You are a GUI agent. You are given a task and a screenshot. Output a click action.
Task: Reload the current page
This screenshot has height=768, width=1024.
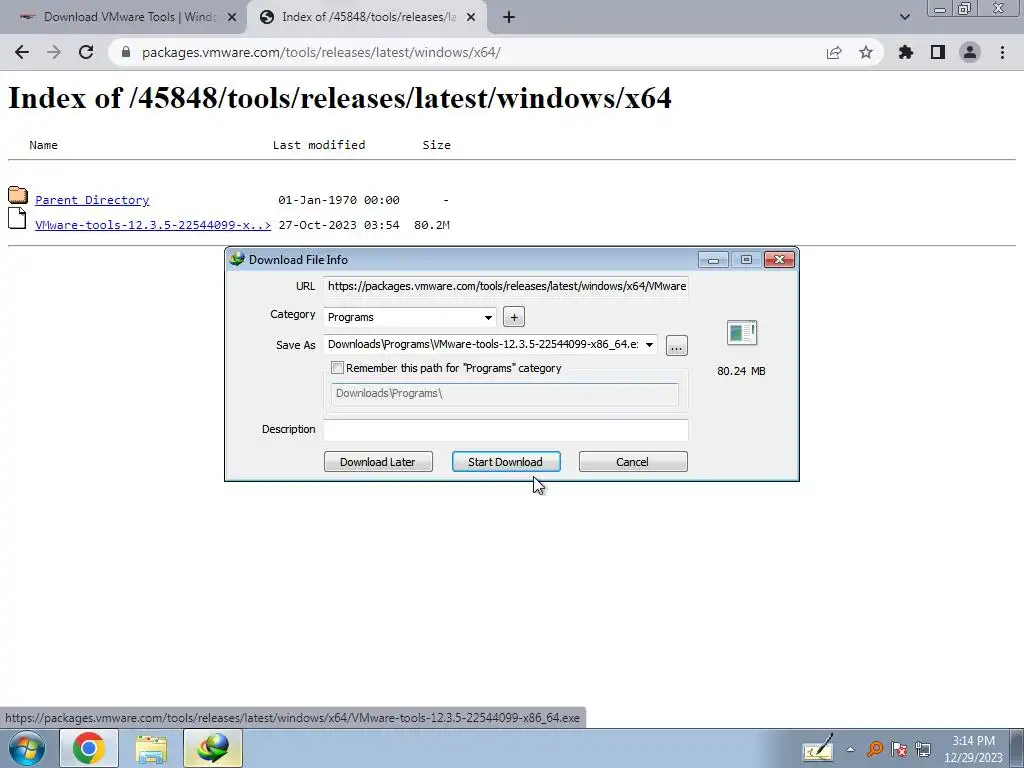click(86, 52)
